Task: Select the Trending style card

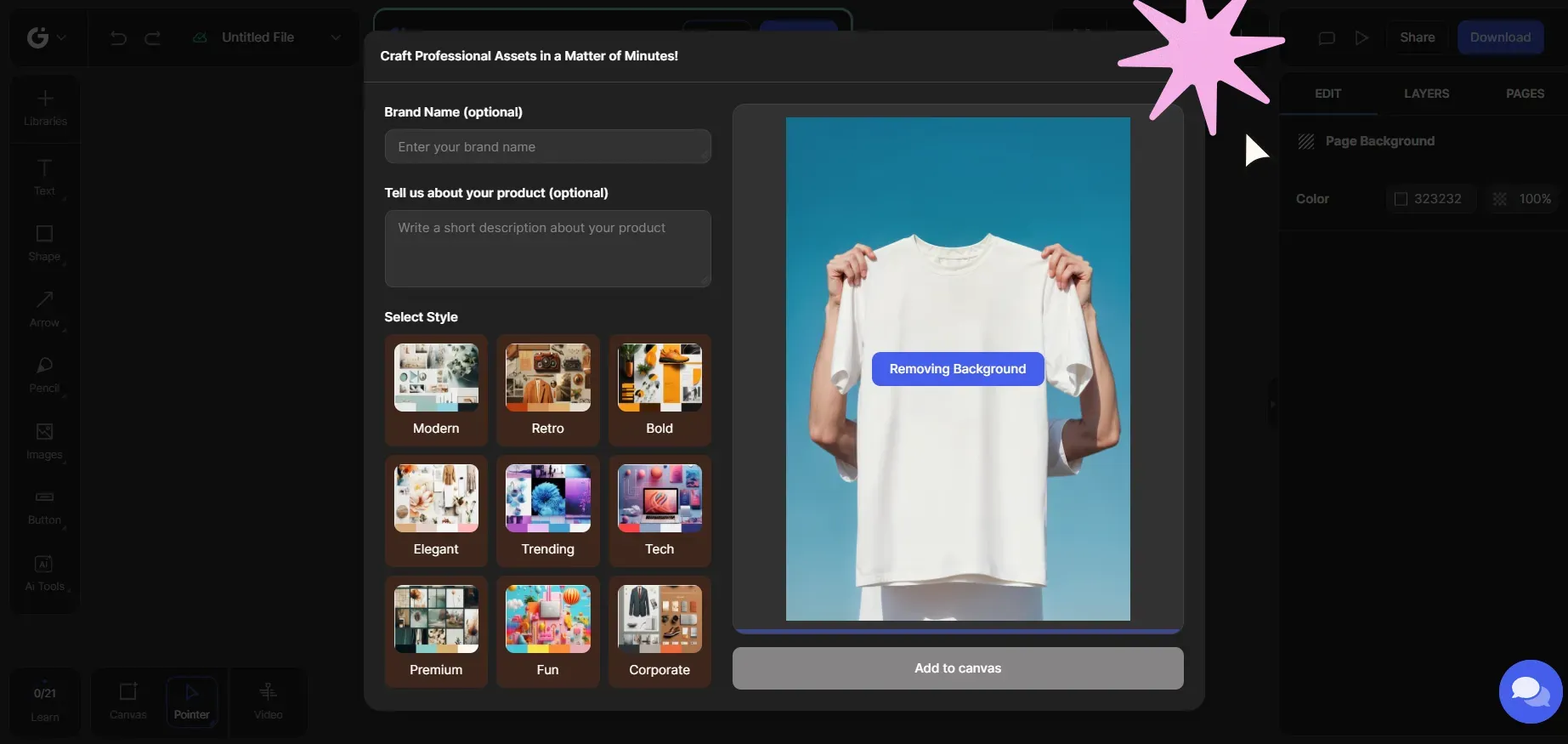Action: 548,511
